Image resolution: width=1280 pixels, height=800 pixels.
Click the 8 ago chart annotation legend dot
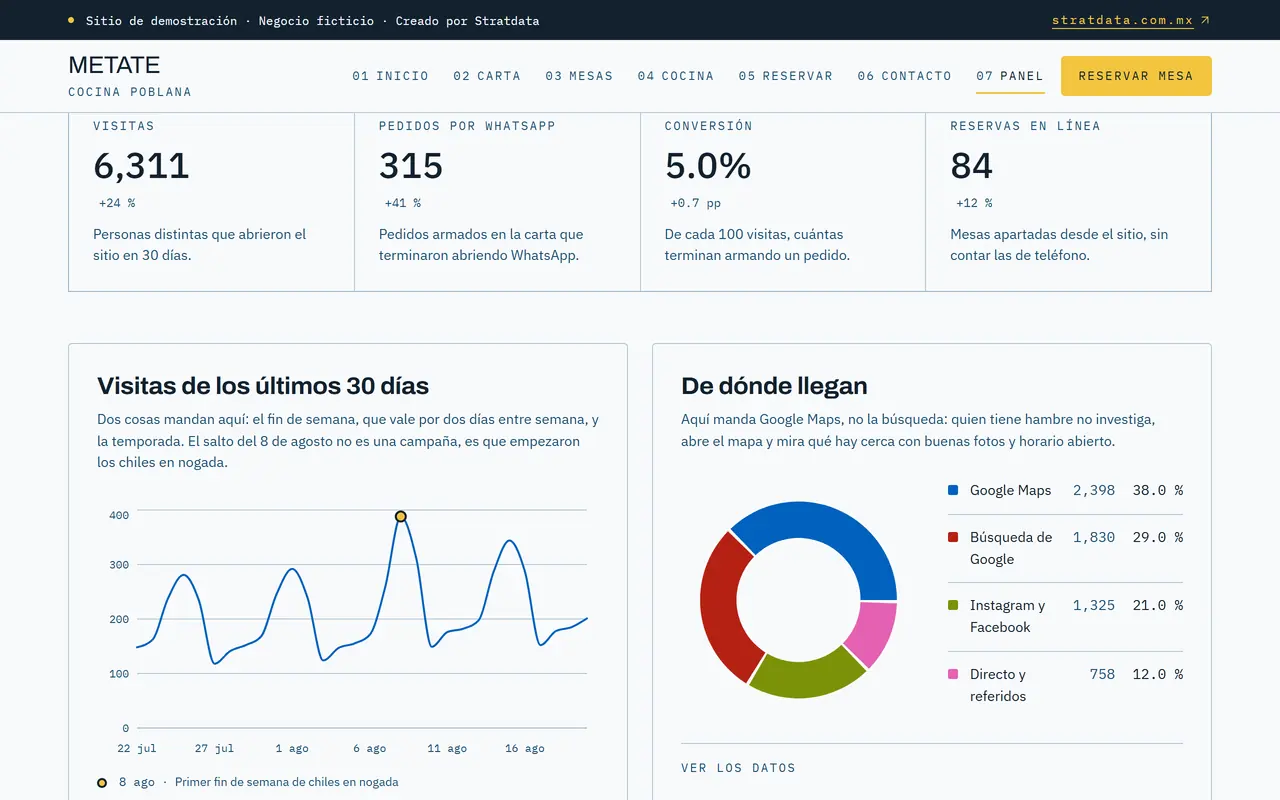102,782
